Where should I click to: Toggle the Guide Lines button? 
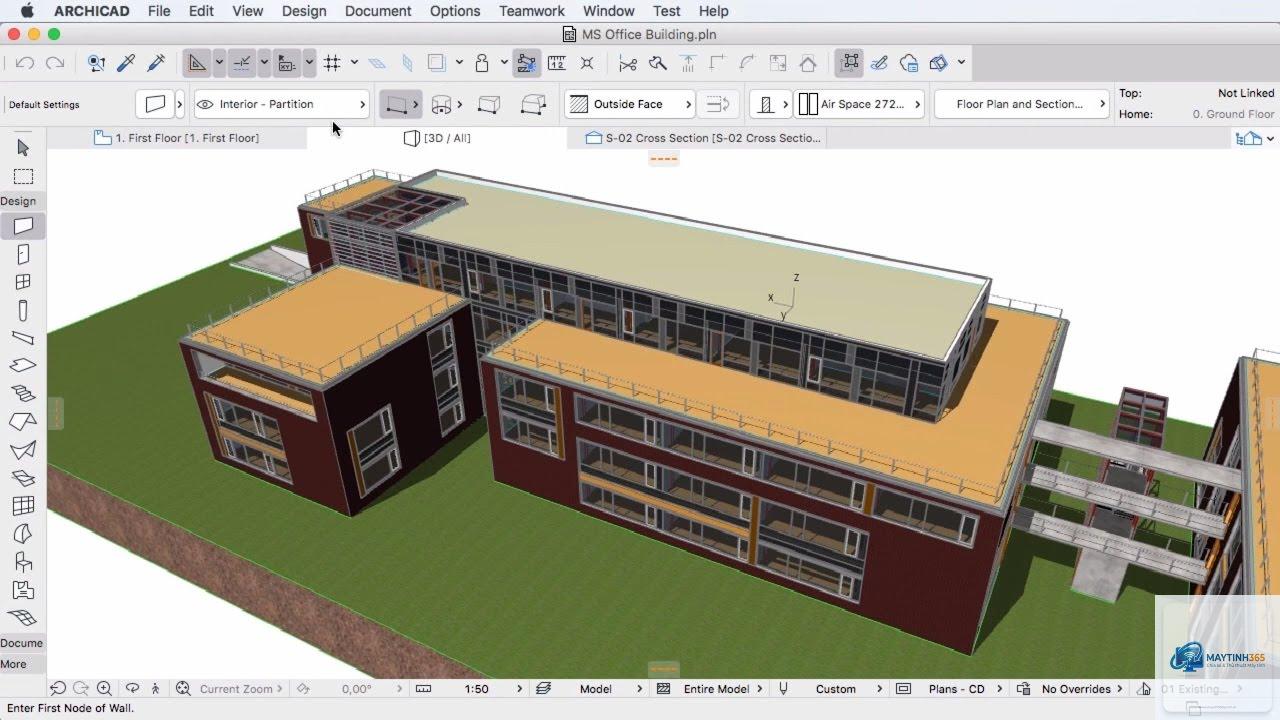tap(198, 63)
